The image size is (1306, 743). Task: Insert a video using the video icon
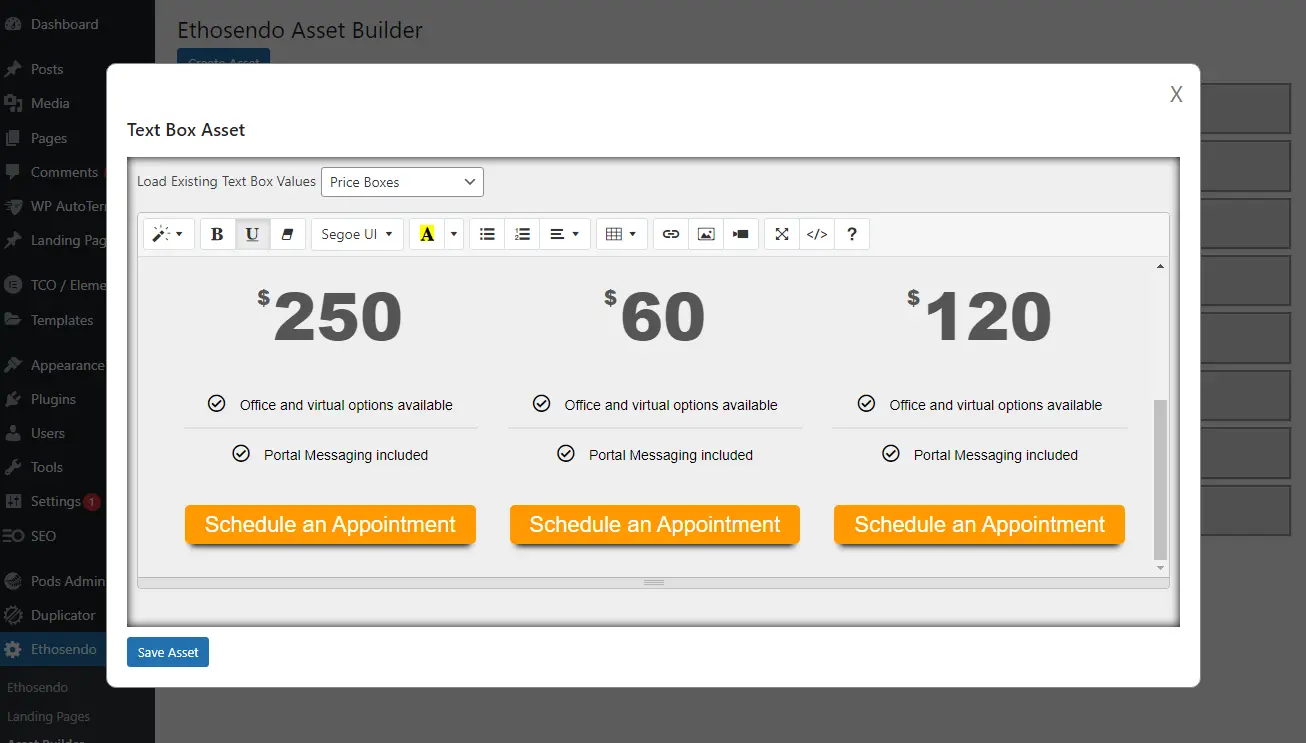click(741, 233)
